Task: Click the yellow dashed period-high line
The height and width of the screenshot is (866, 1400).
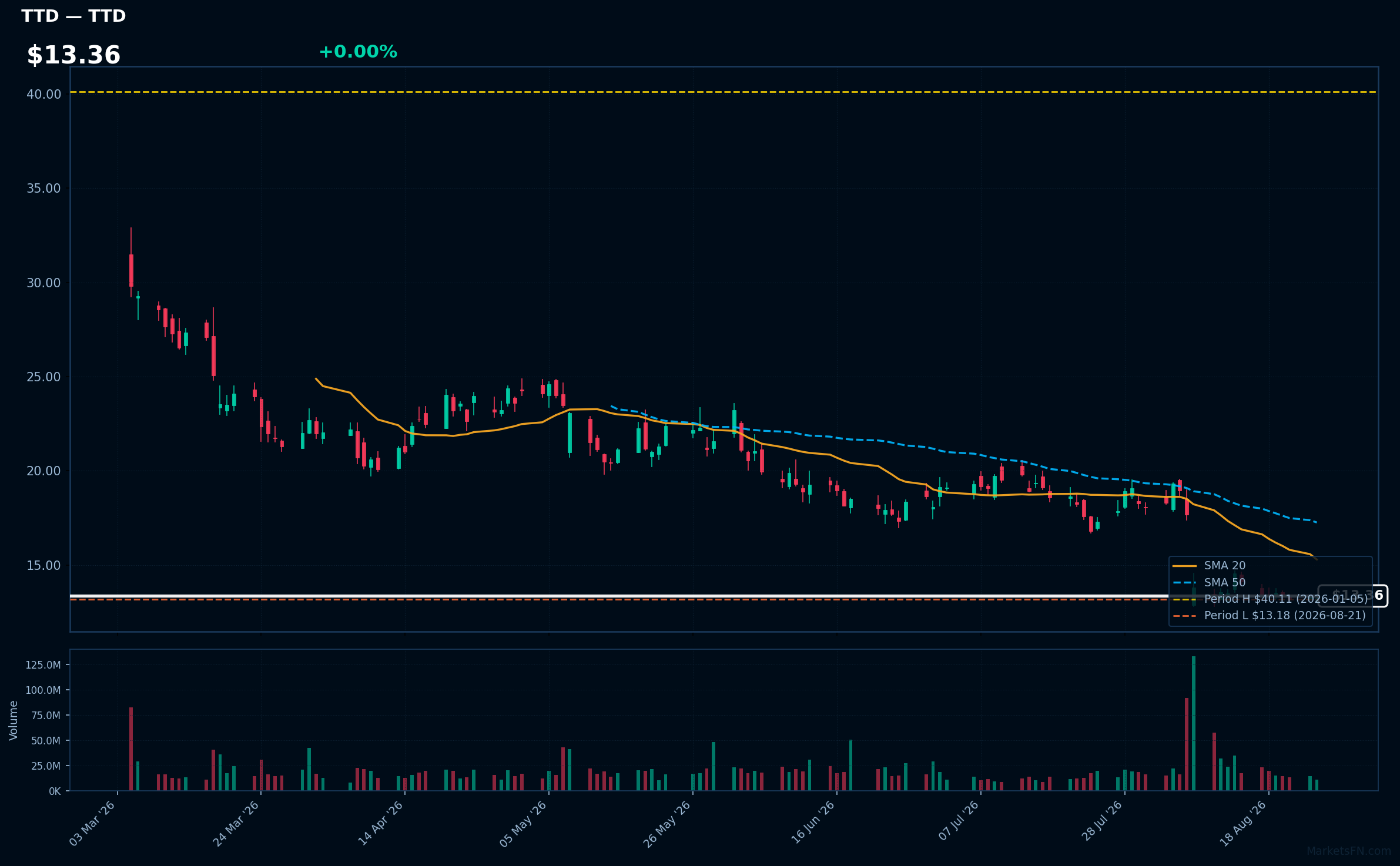Action: click(724, 92)
